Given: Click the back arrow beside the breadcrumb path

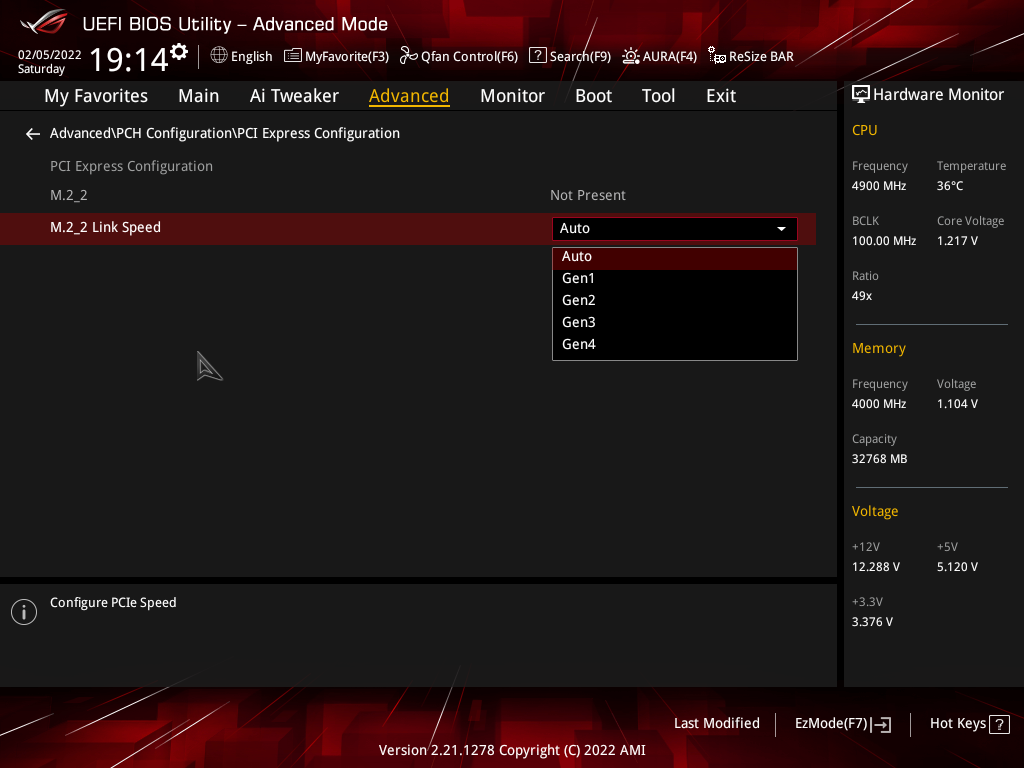Looking at the screenshot, I should pyautogui.click(x=33, y=134).
